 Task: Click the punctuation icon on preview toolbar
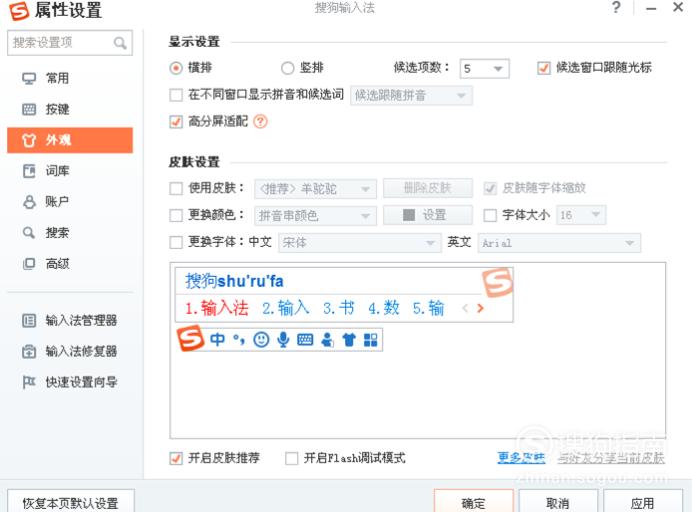coord(239,339)
